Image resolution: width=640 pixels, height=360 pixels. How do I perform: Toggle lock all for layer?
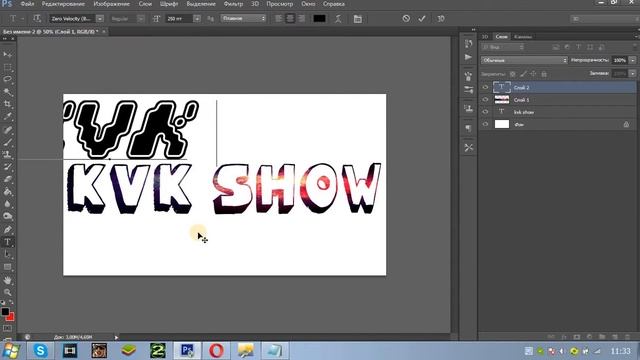tap(544, 74)
